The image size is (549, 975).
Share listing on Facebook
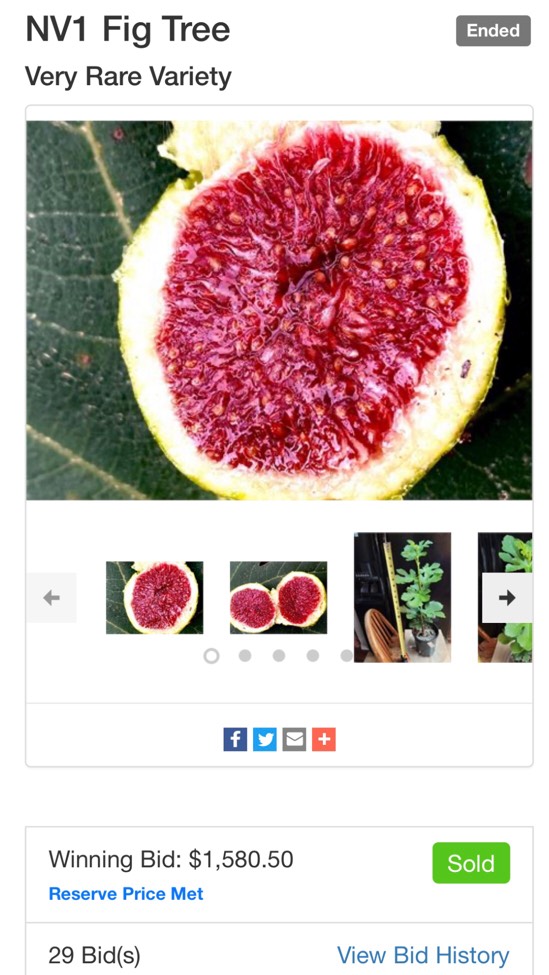pyautogui.click(x=235, y=739)
